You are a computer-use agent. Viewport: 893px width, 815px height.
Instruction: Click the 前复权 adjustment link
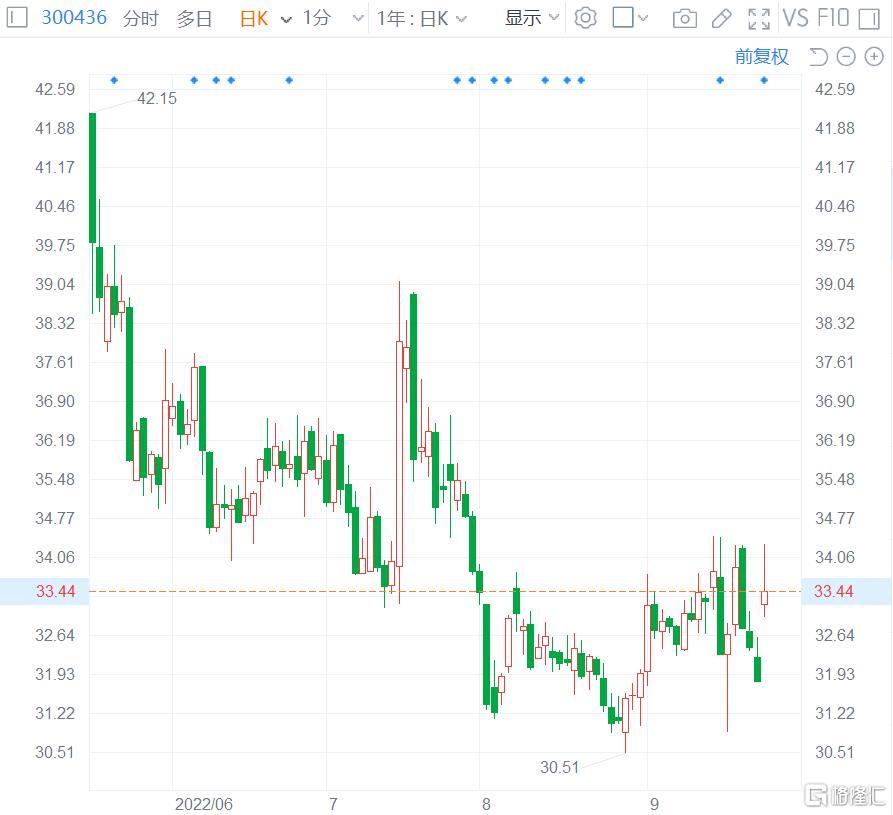click(761, 56)
